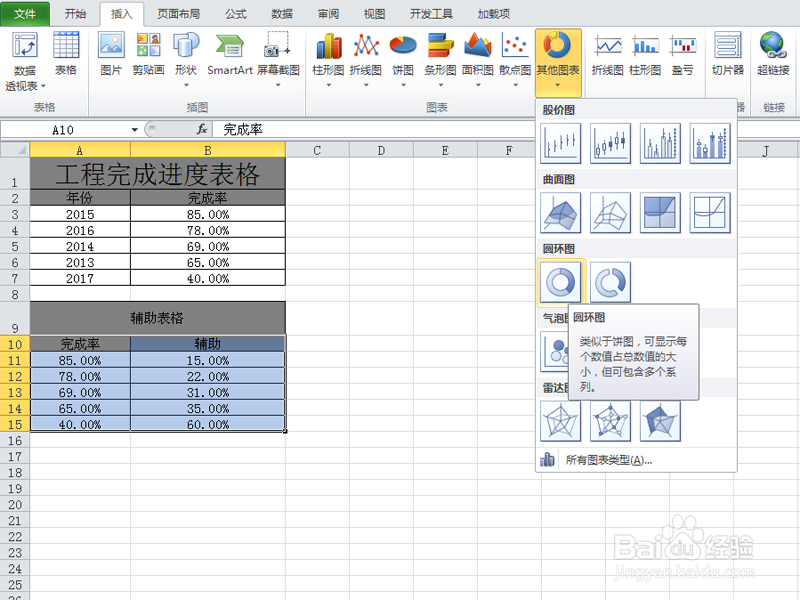Insert Column sparkline (柱形图)
The height and width of the screenshot is (600, 800).
[645, 54]
